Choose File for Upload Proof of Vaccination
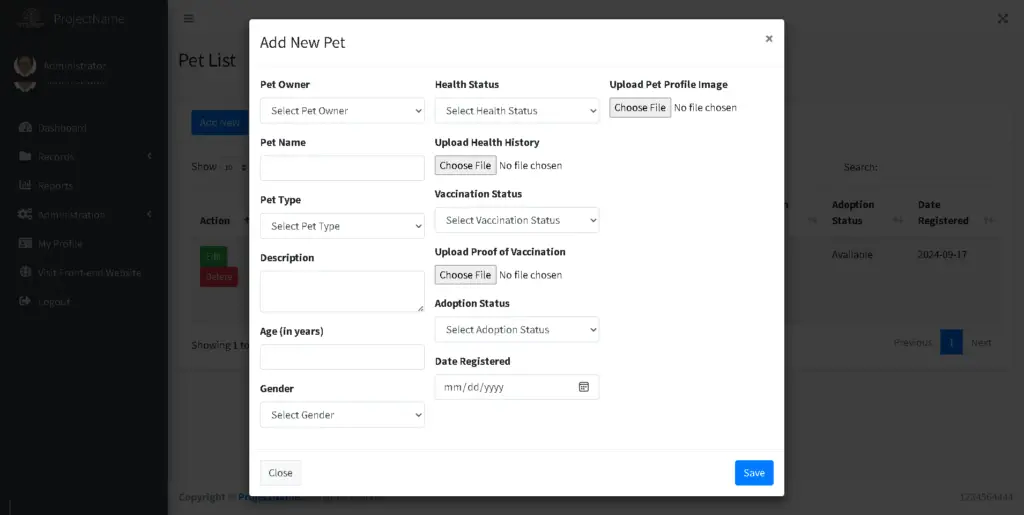1024x515 pixels. pos(466,275)
